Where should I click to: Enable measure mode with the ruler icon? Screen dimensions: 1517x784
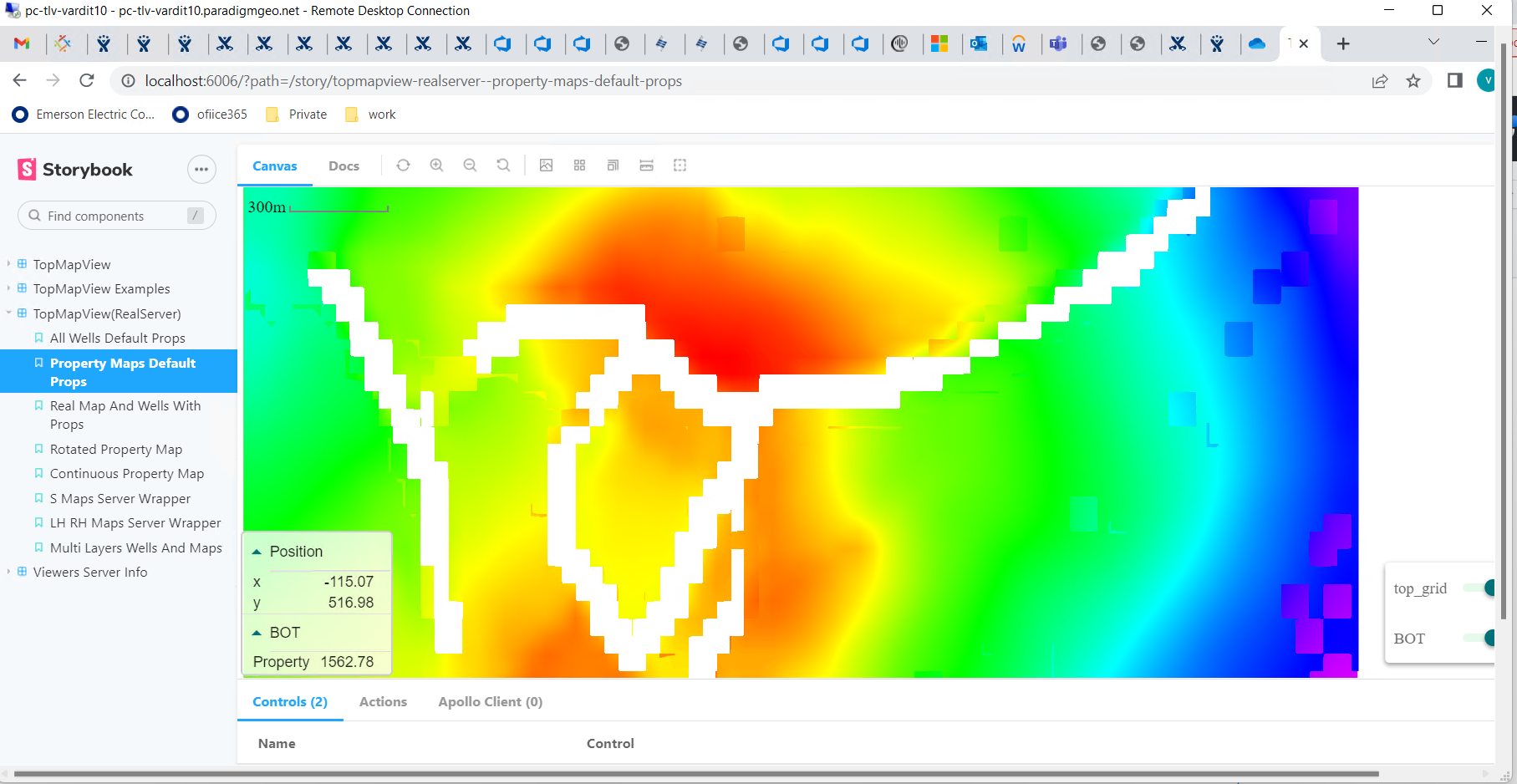coord(646,165)
